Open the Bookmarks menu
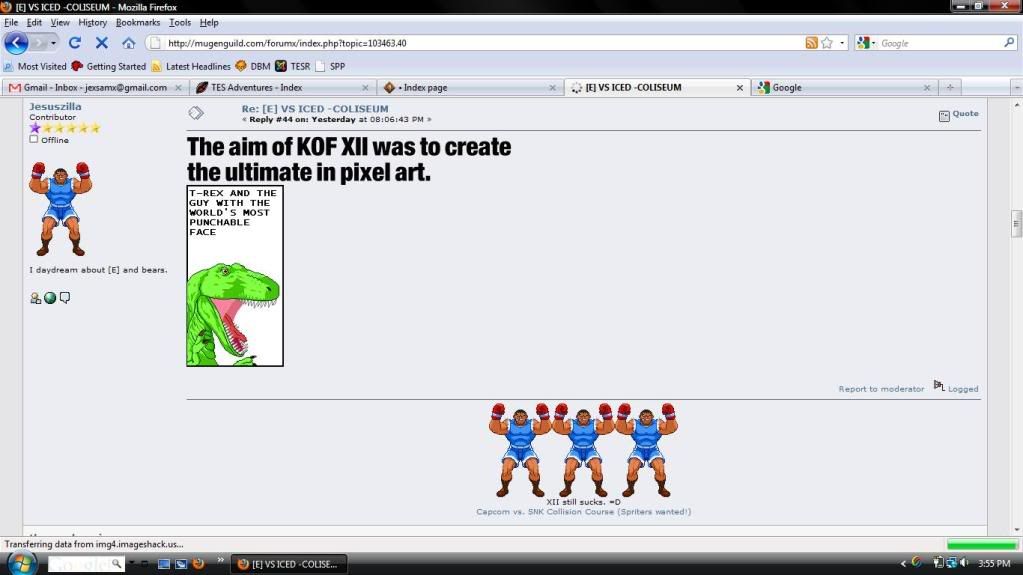 [x=137, y=22]
